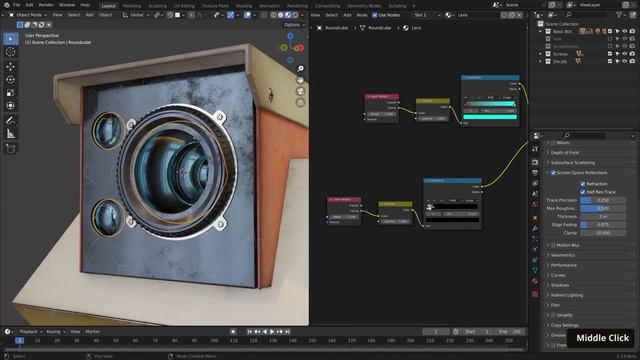Open the Material properties tab
The width and height of the screenshot is (640, 360).
click(535, 281)
